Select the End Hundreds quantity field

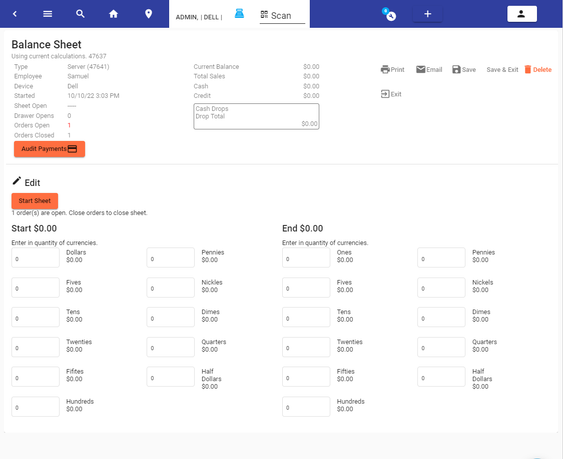coord(306,407)
